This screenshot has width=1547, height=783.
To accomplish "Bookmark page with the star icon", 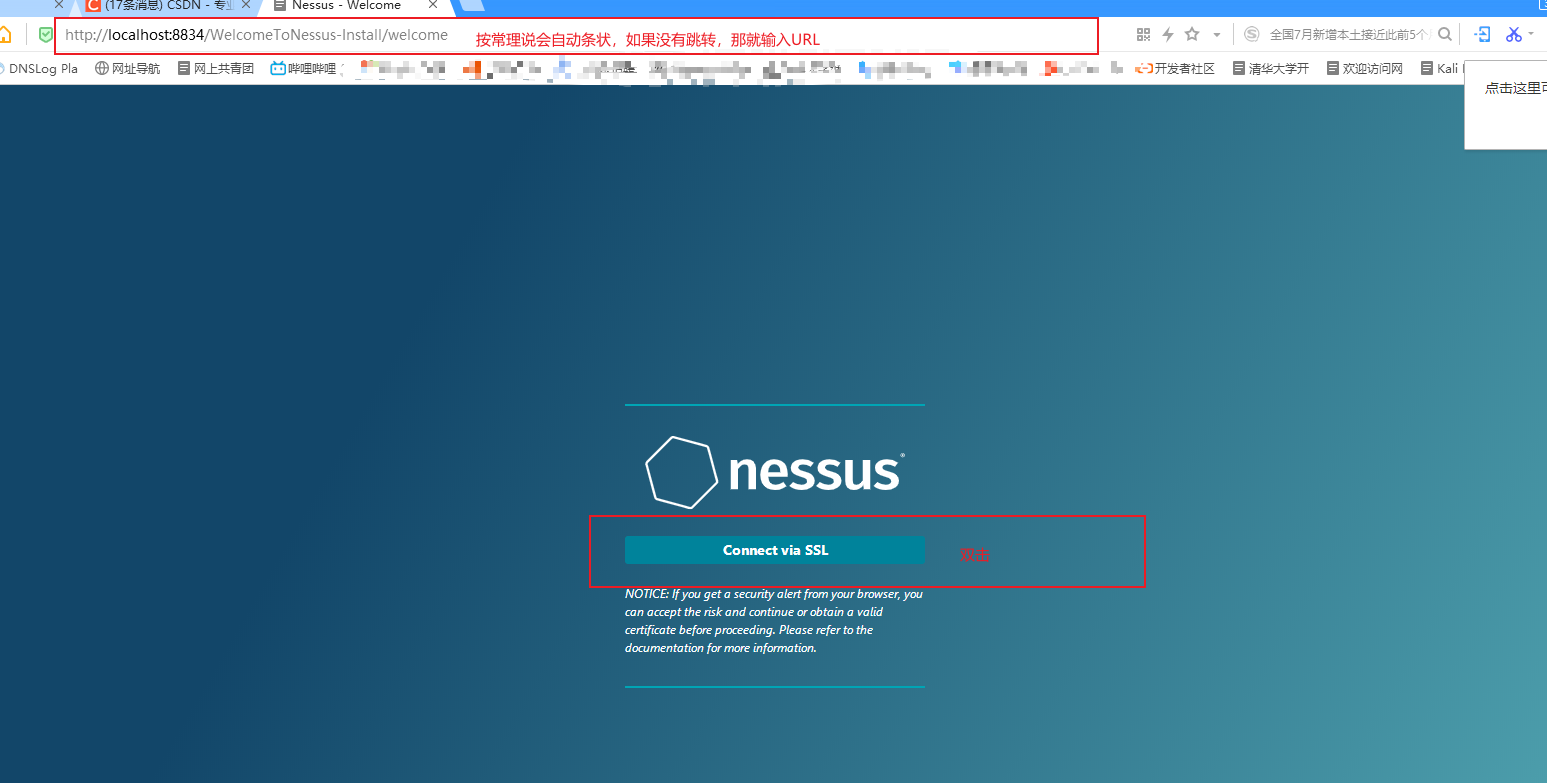I will pos(1192,34).
